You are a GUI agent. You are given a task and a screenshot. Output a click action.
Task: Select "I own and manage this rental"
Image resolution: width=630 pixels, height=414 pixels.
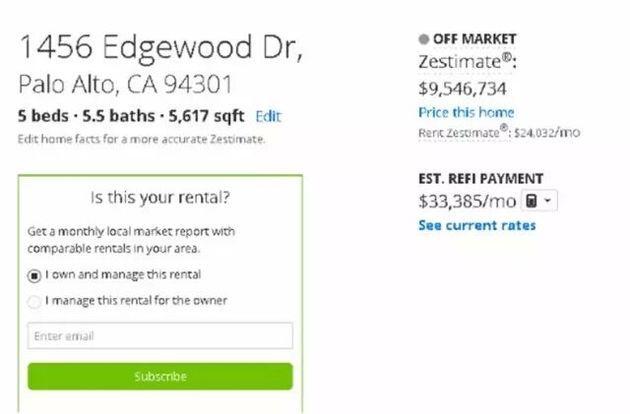35,275
